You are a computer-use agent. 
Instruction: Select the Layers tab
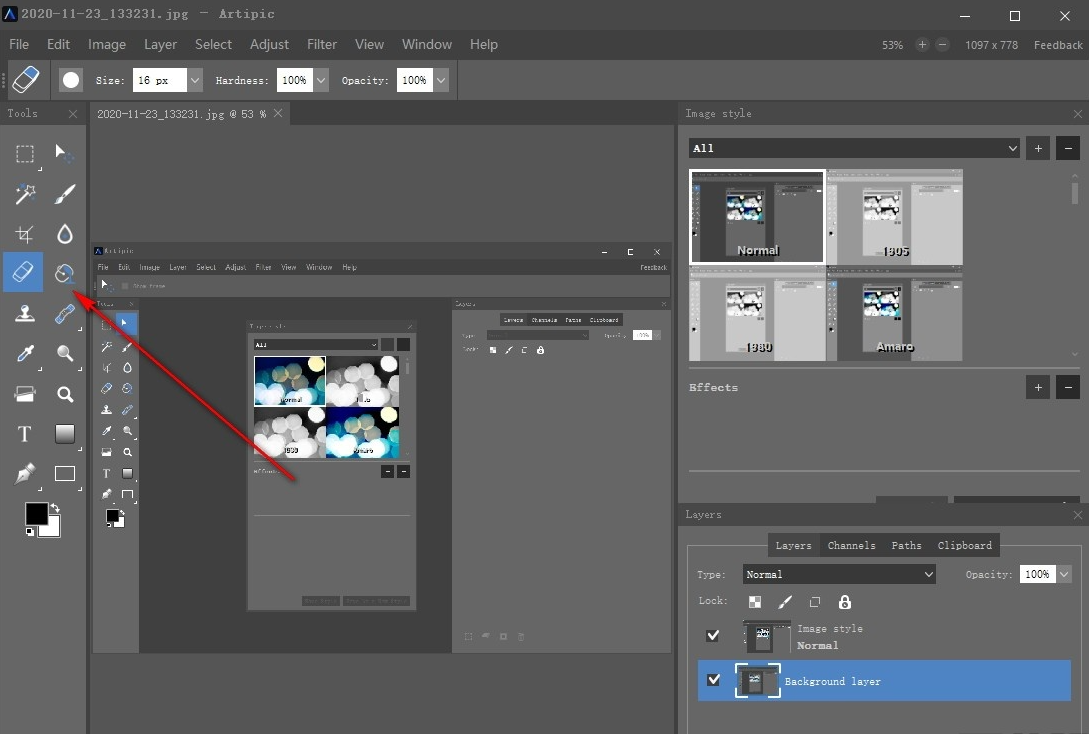click(x=793, y=545)
